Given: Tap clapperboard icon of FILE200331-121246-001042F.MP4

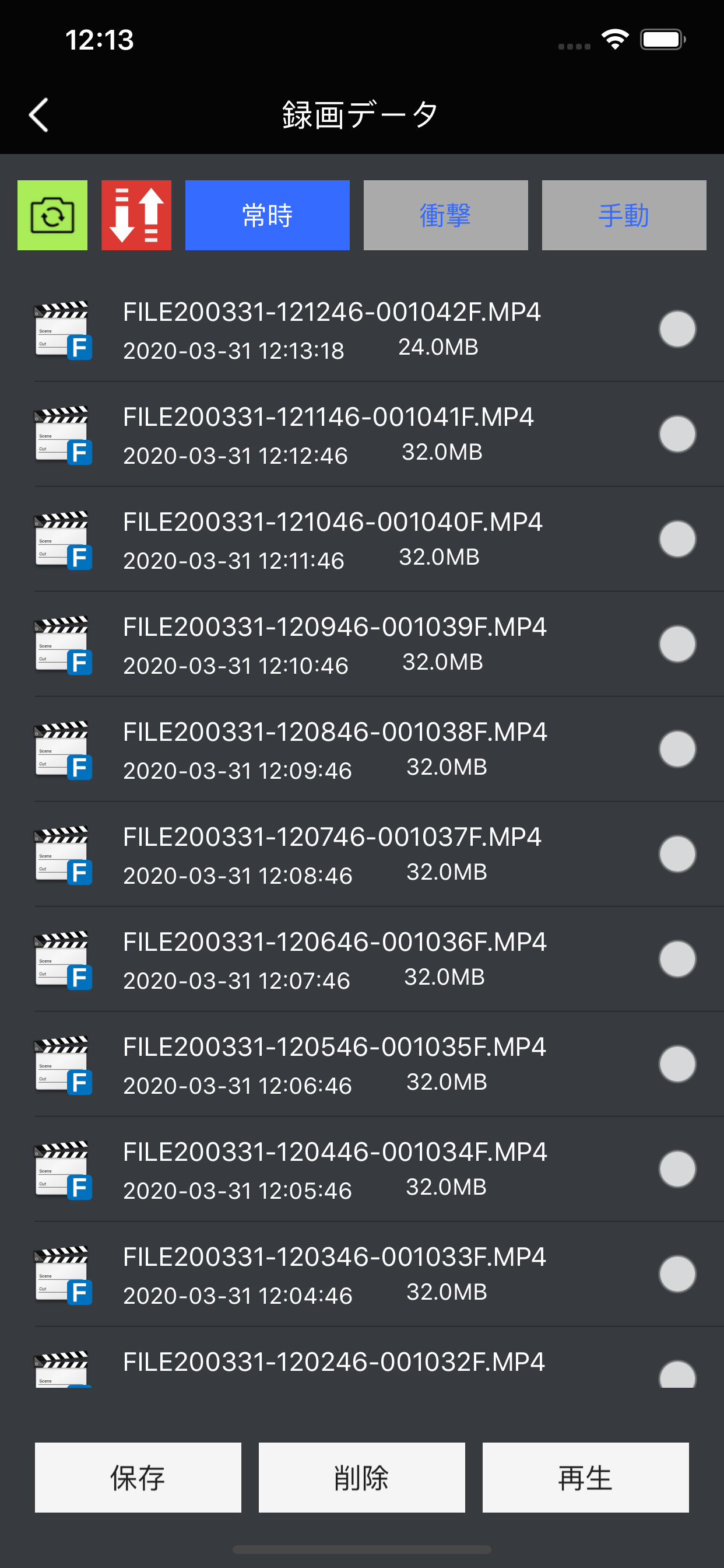Looking at the screenshot, I should [x=63, y=330].
